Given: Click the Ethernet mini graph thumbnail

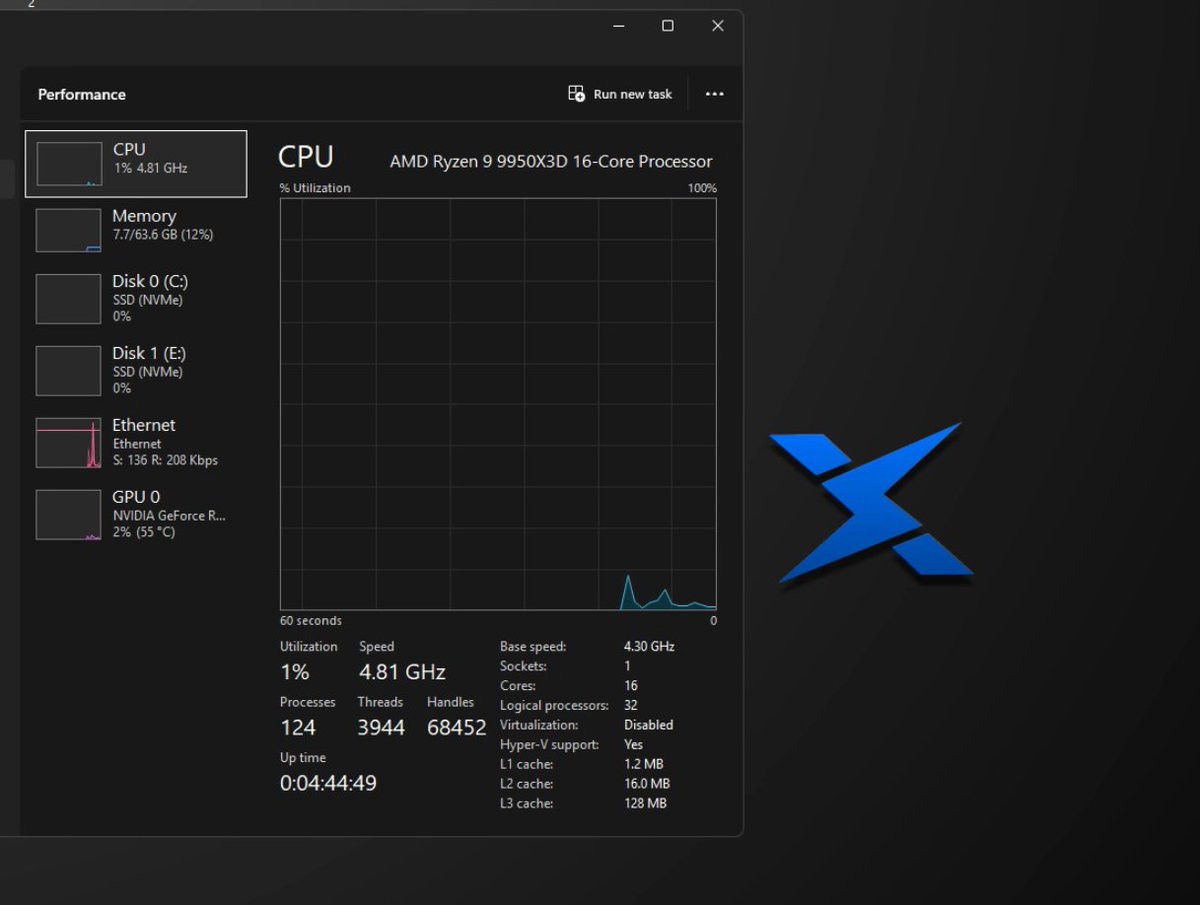Looking at the screenshot, I should click(x=69, y=443).
